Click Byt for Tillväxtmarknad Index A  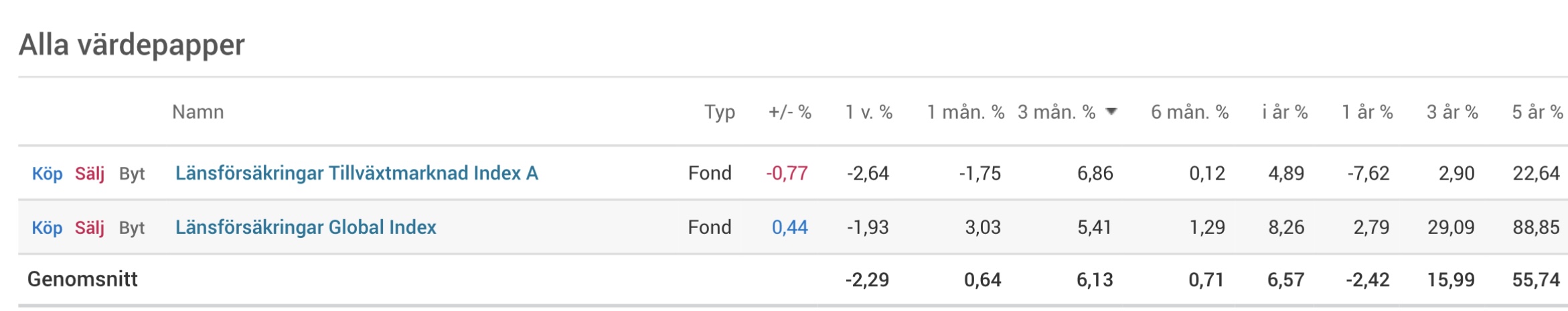[x=132, y=174]
